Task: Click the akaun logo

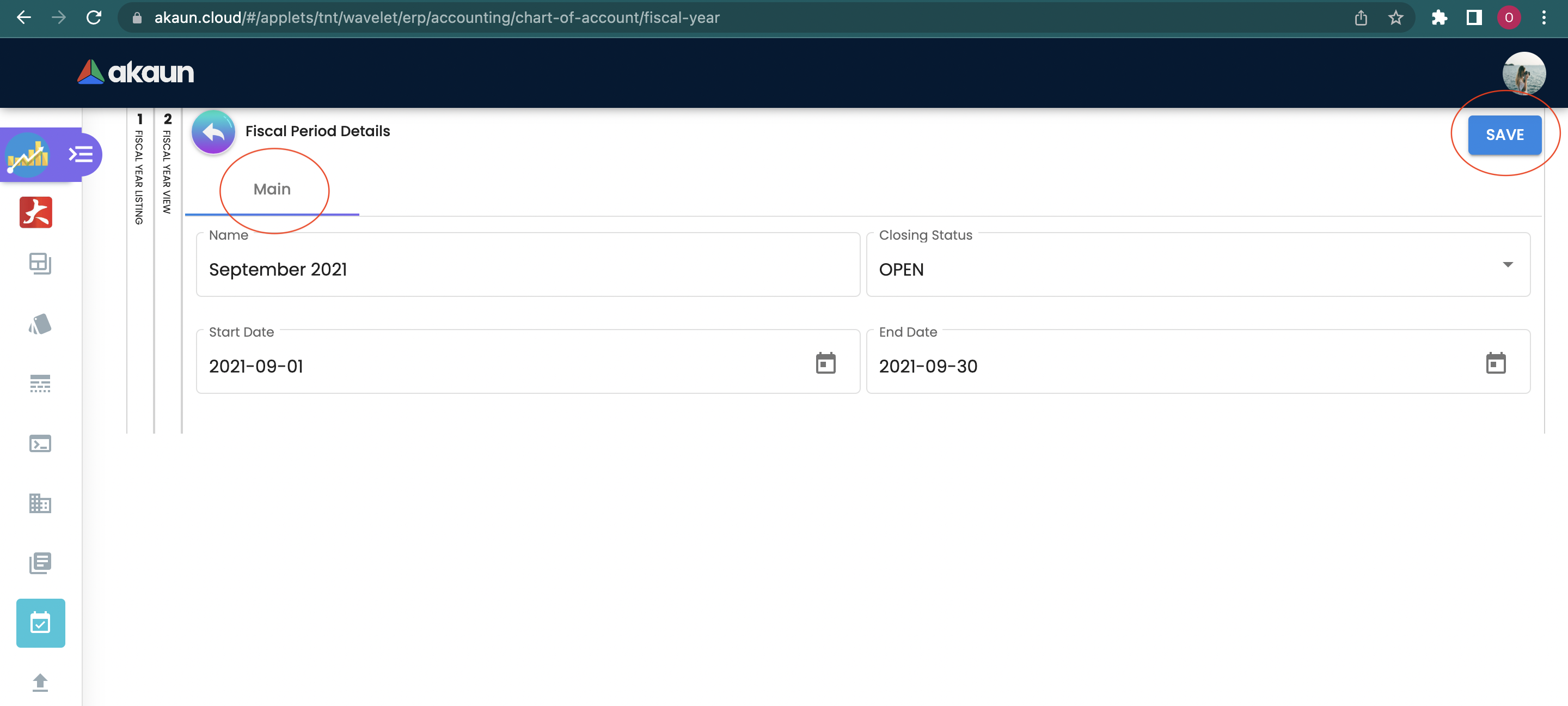Action: [x=136, y=72]
